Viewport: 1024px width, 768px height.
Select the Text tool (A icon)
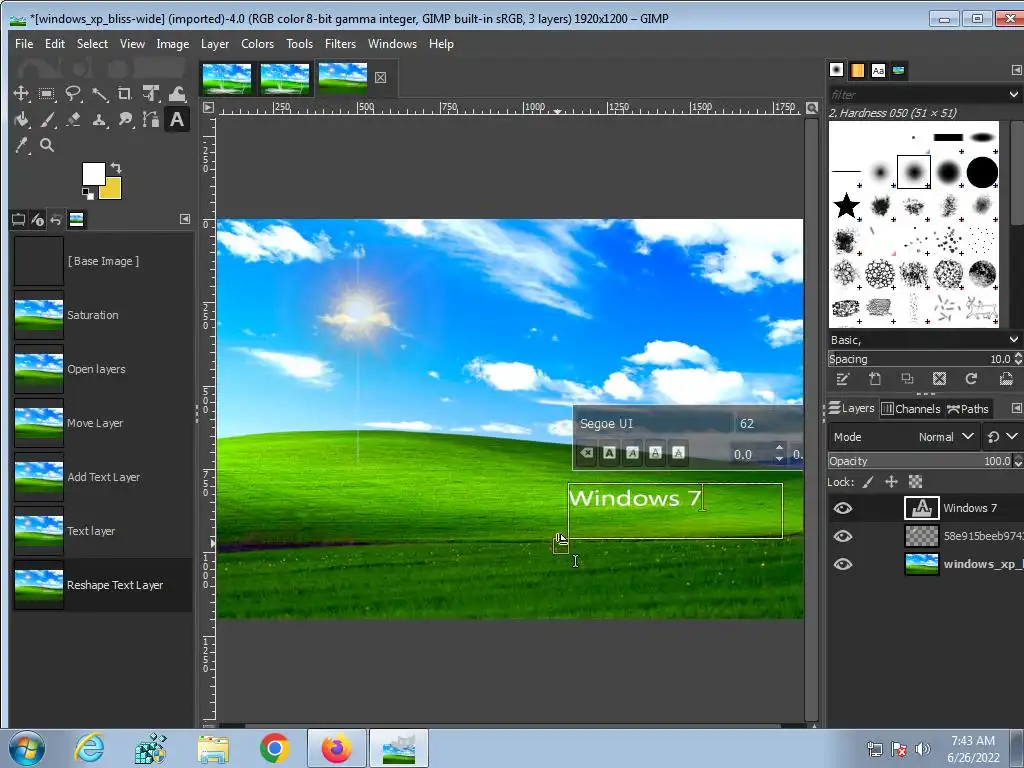point(177,120)
